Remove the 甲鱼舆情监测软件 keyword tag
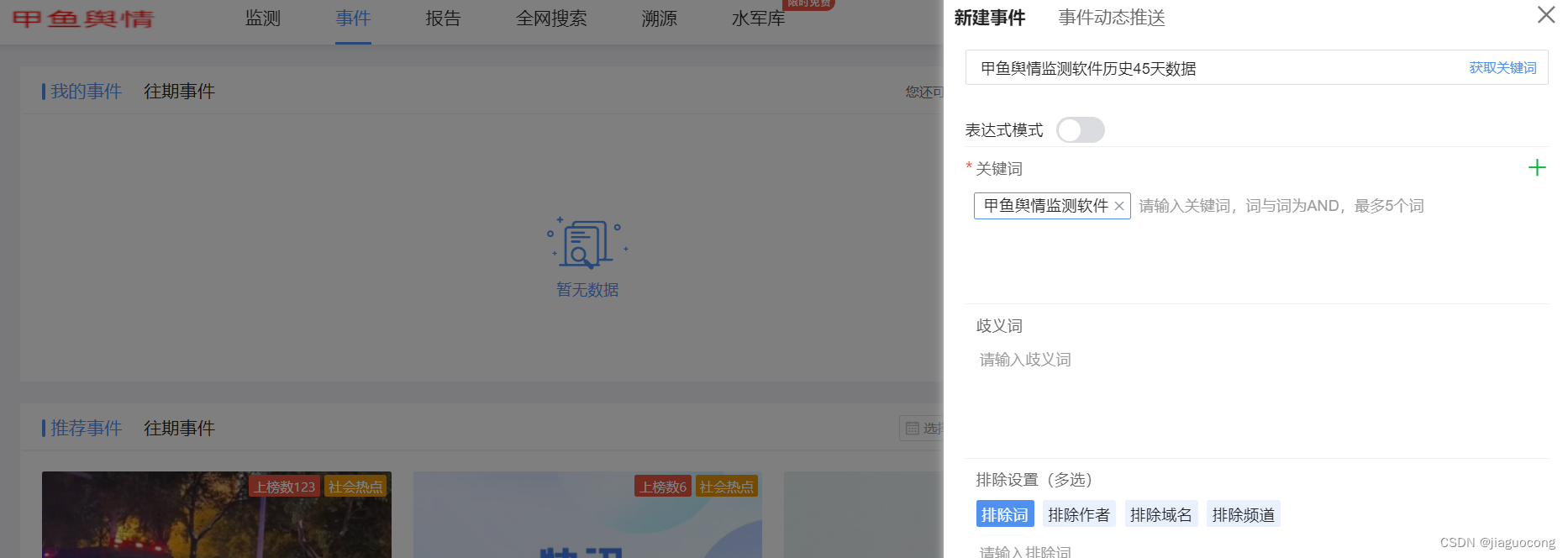This screenshot has width=1568, height=558. (1119, 206)
